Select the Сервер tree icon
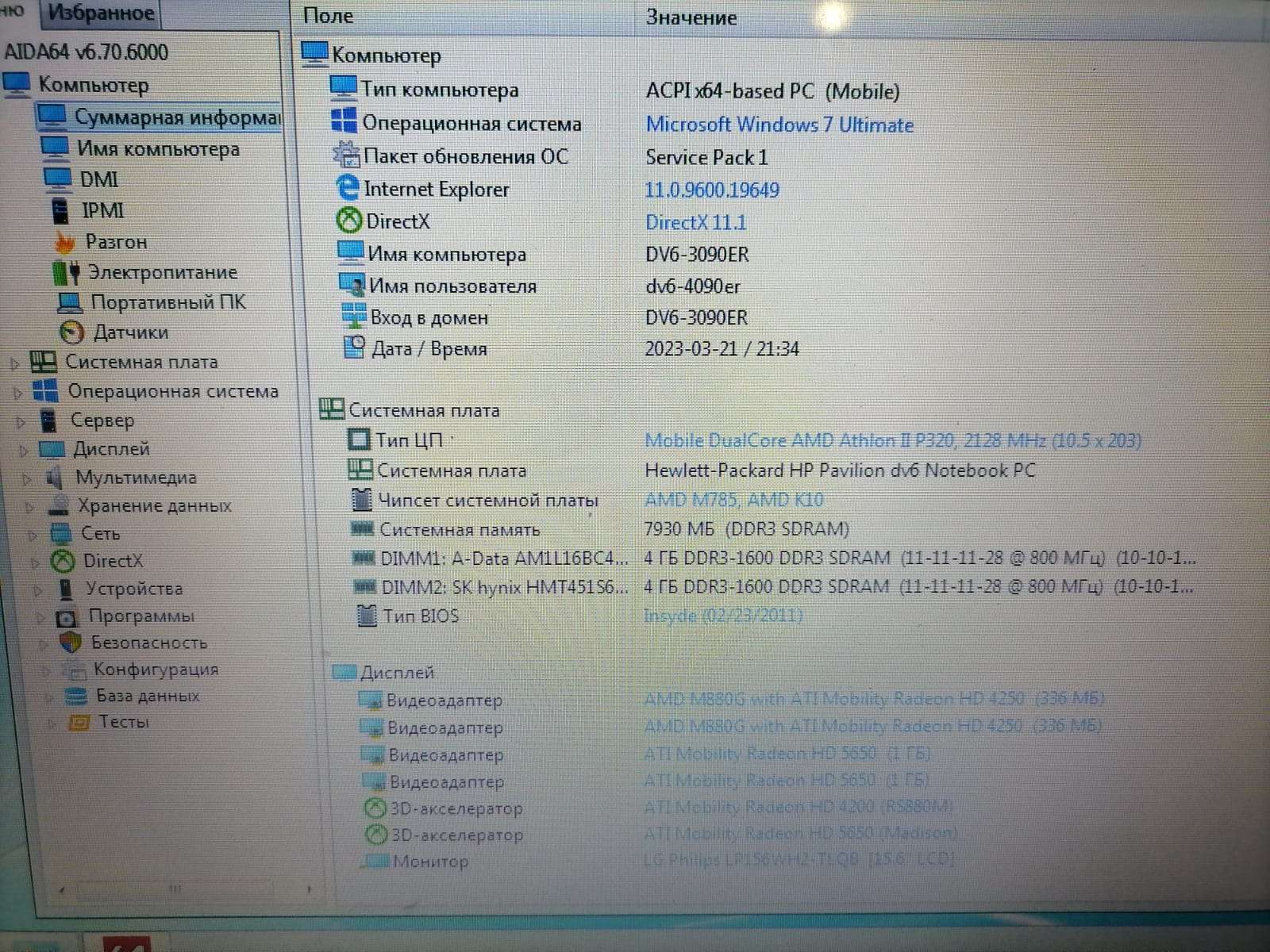Viewport: 1270px width, 952px height. 49,420
